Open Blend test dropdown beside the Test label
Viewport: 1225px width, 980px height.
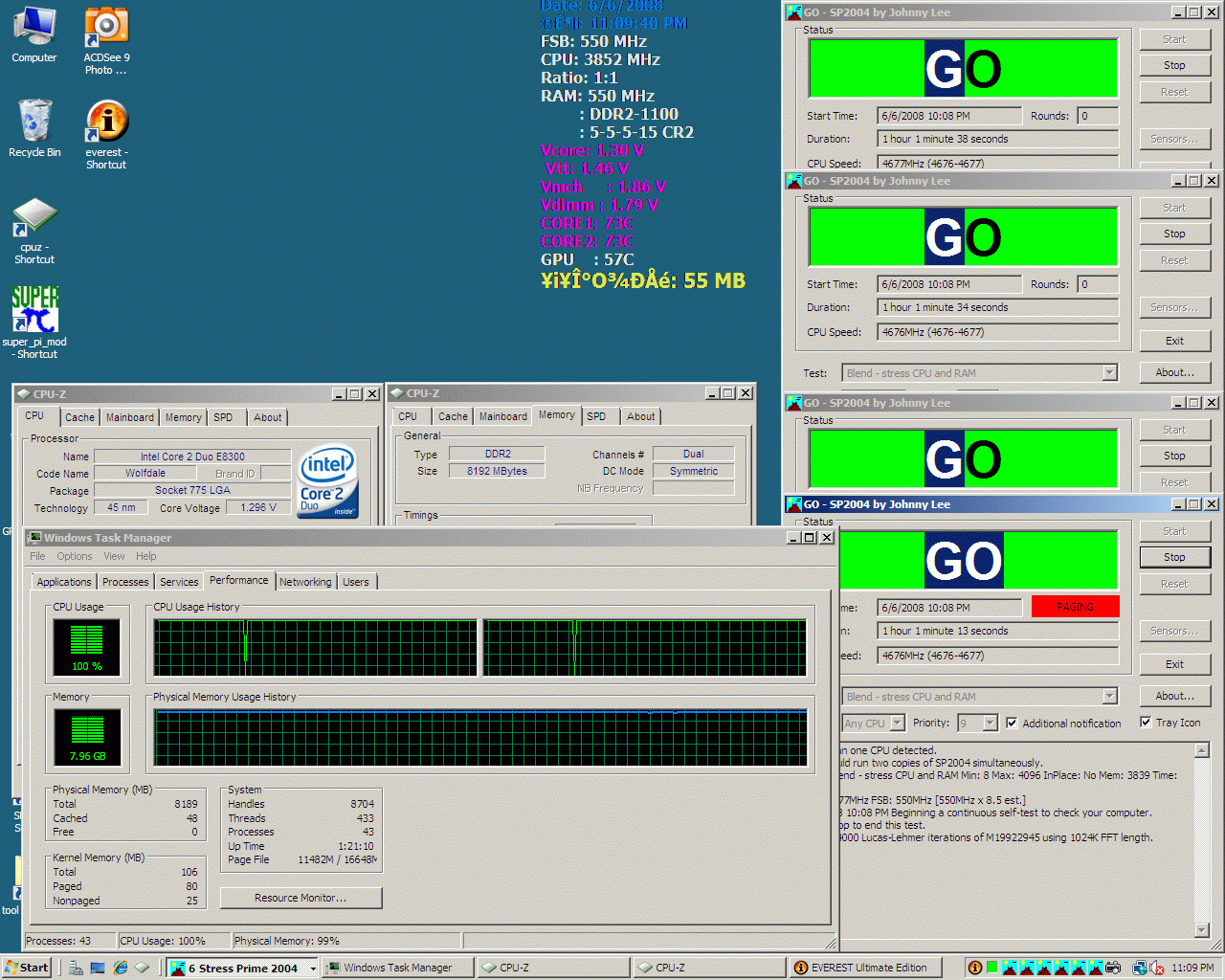tap(1110, 373)
